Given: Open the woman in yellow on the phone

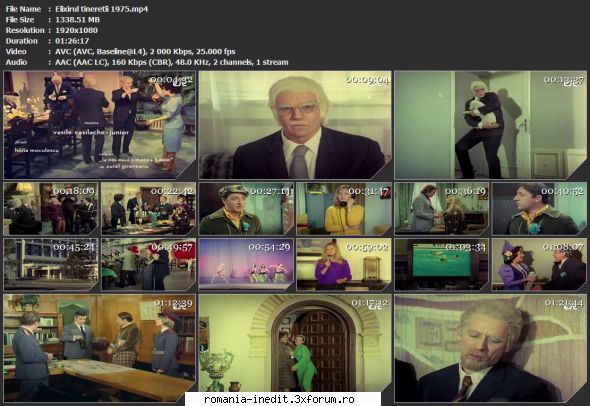Looking at the screenshot, I should pyautogui.click(x=344, y=209).
